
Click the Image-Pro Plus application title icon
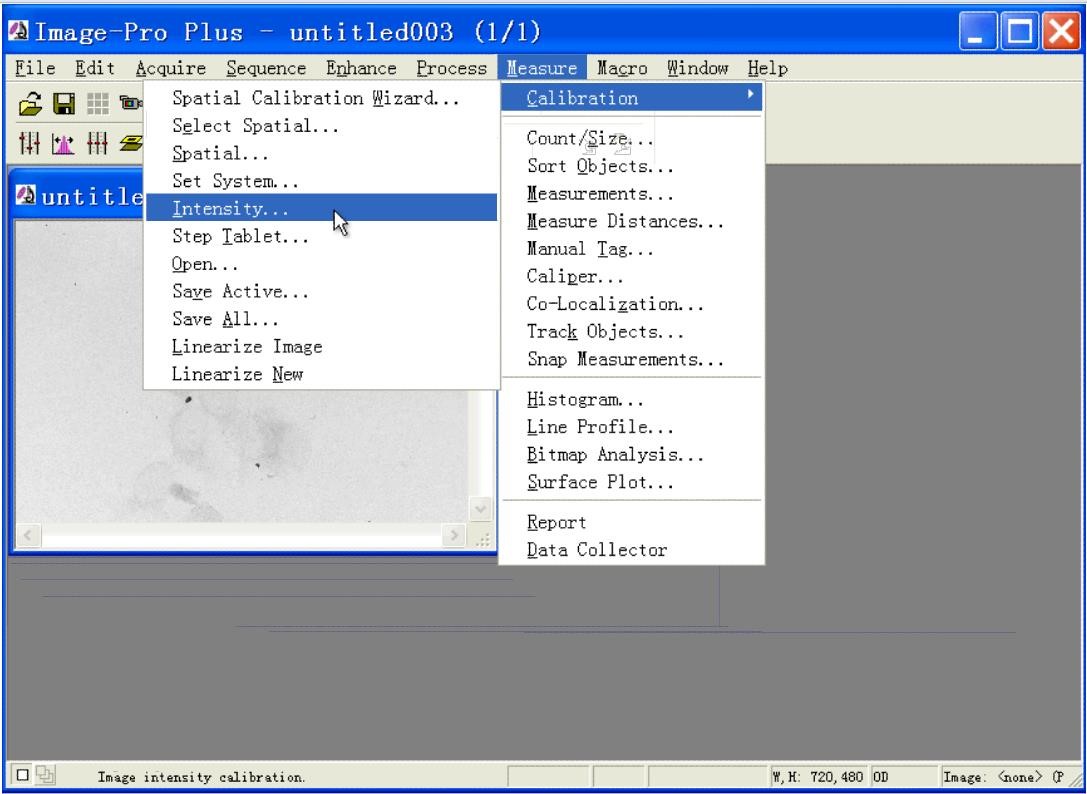pos(19,31)
